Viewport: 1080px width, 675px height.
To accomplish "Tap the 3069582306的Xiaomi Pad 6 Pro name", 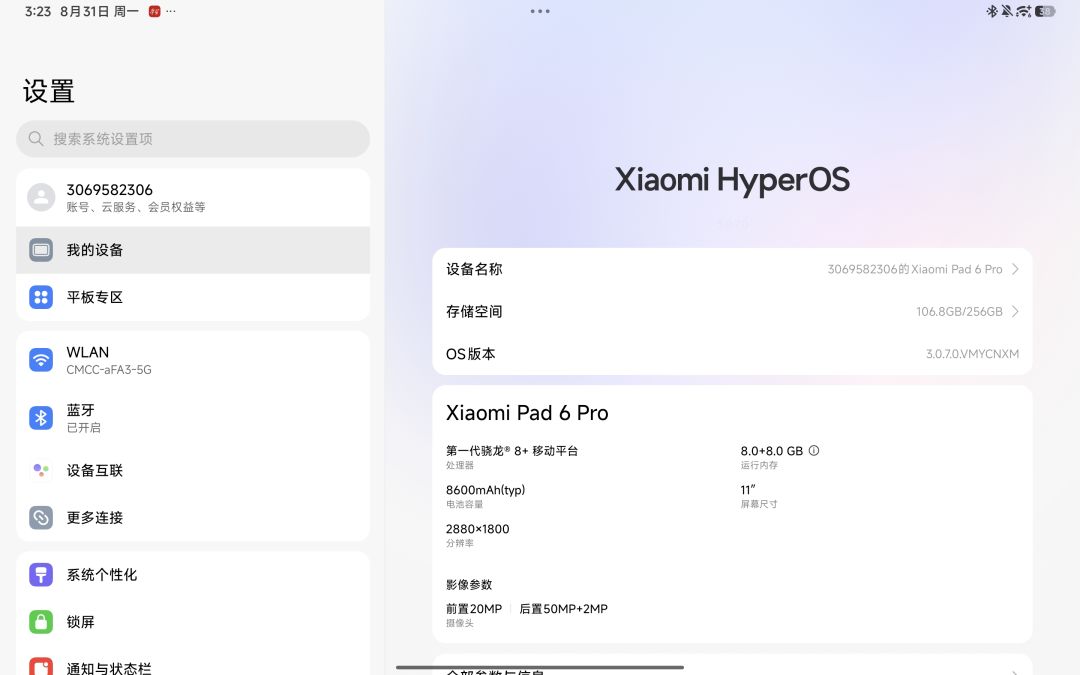I will click(x=915, y=269).
